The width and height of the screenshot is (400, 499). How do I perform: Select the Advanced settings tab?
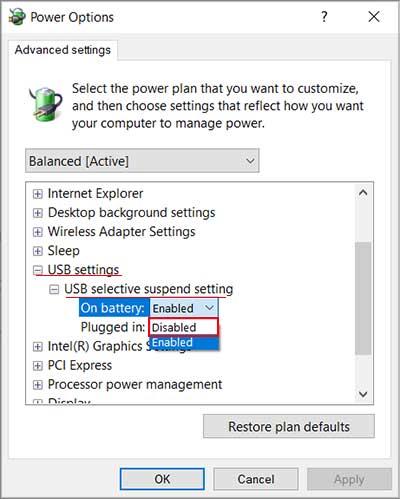63,50
